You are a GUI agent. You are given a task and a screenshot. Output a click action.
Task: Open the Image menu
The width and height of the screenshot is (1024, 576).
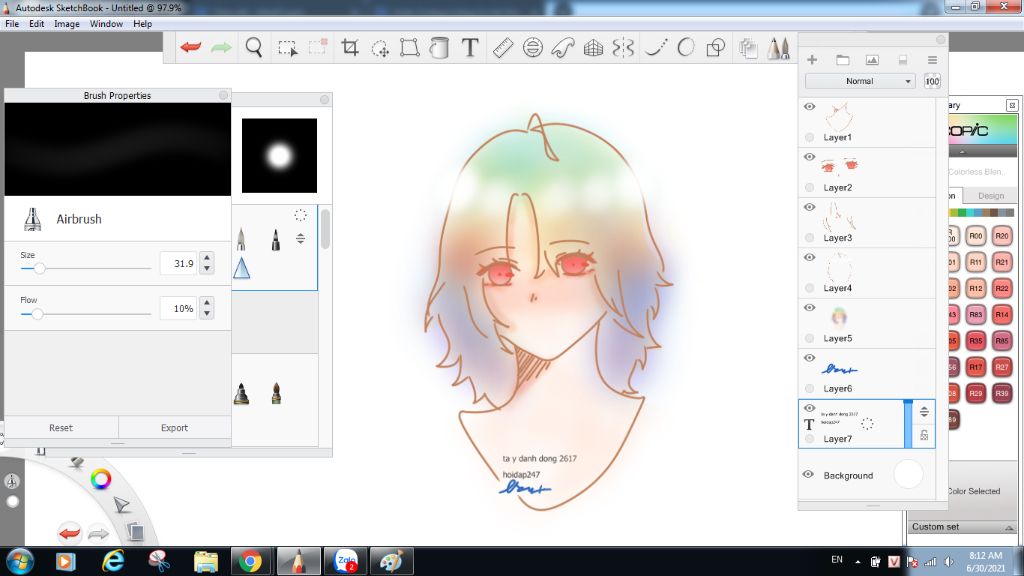[x=67, y=24]
